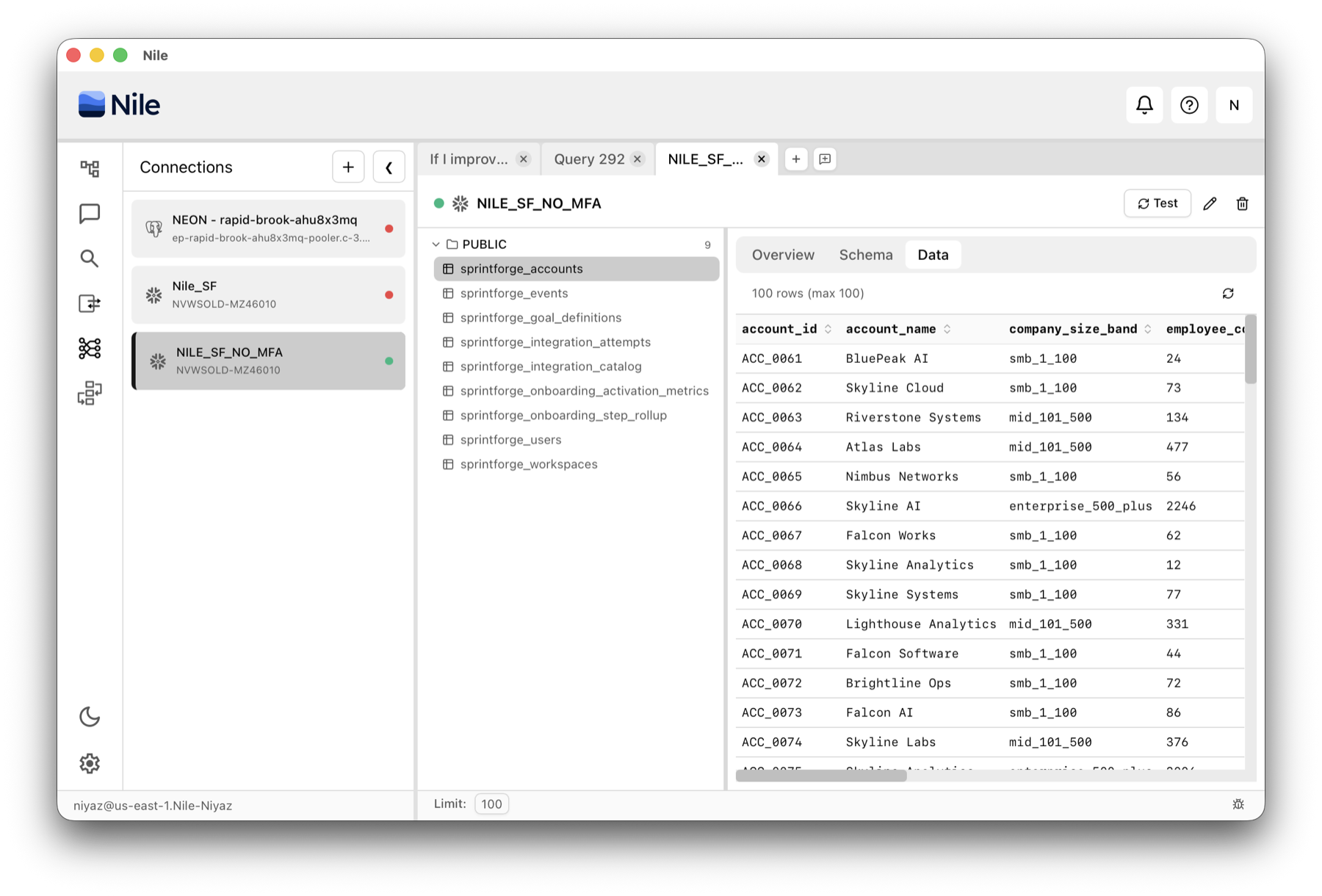Delete the connection with the trash icon

[x=1242, y=203]
